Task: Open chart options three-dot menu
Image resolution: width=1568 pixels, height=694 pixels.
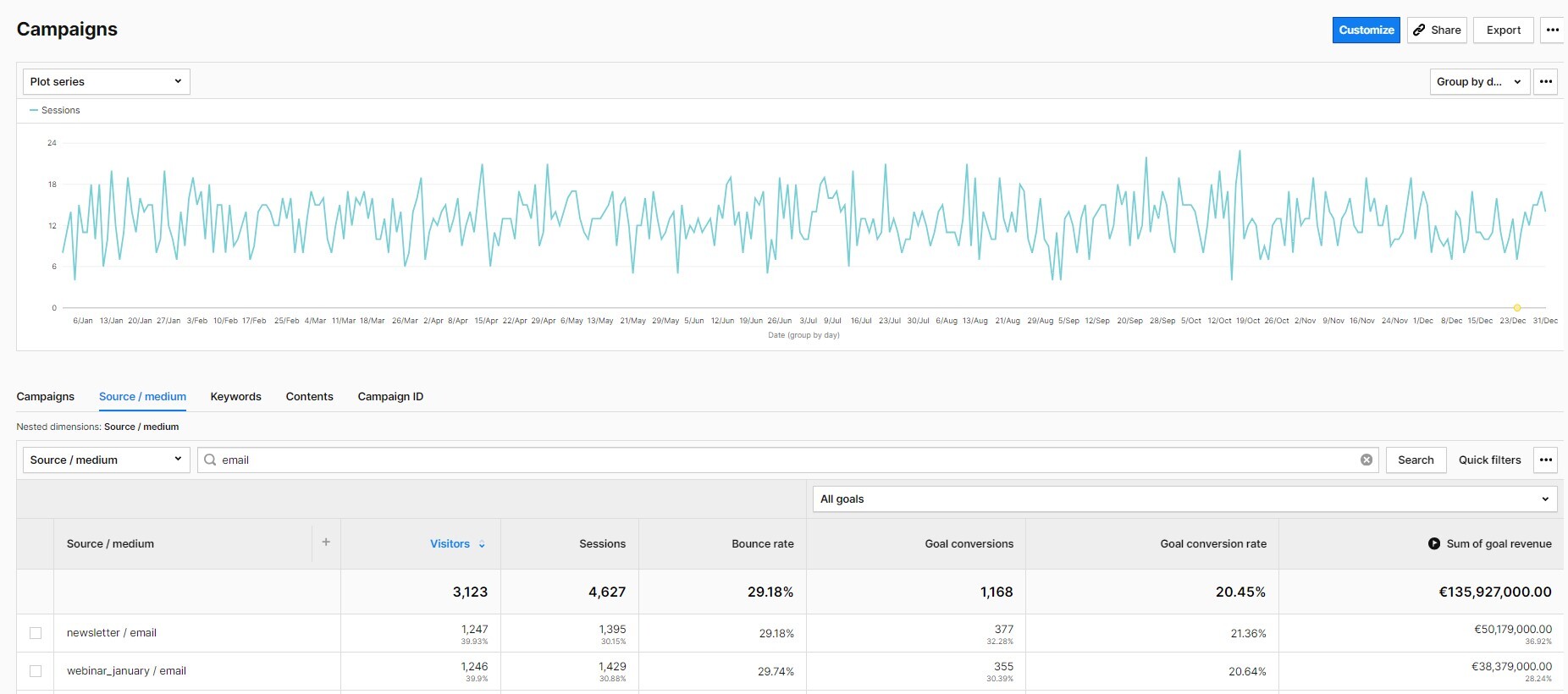Action: 1545,82
